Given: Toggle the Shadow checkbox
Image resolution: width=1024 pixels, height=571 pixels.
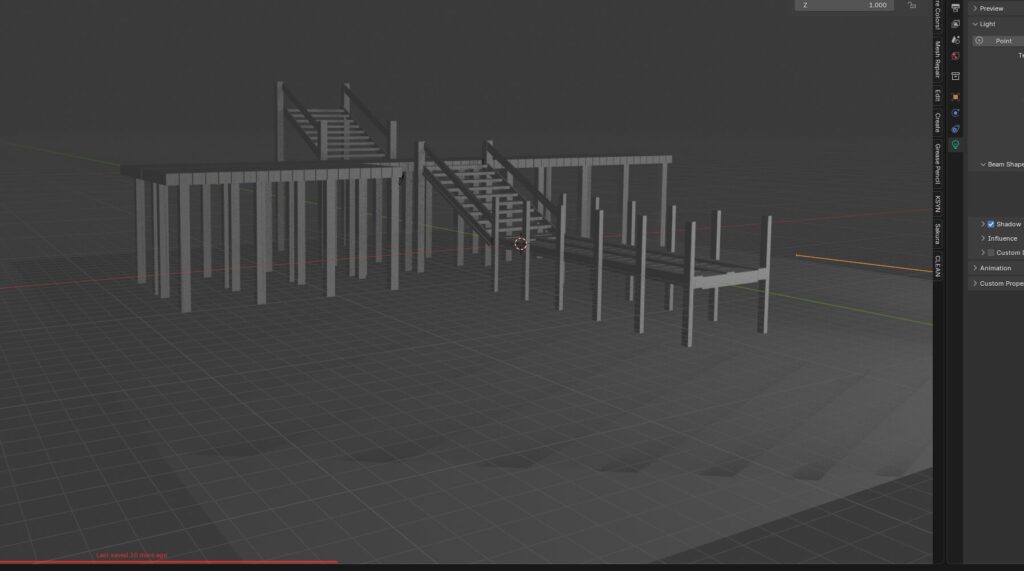Looking at the screenshot, I should pyautogui.click(x=991, y=224).
